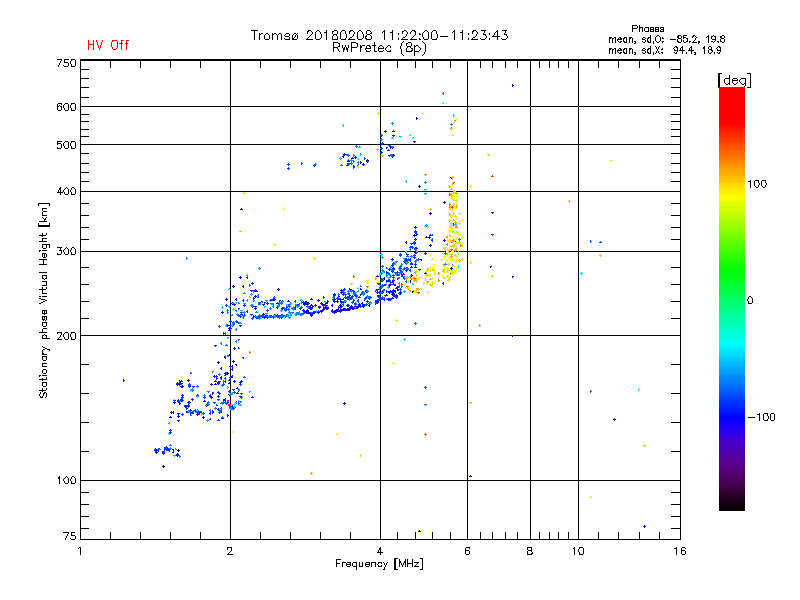This screenshot has height=600, width=800.
Task: Click the x-axis tick label '8'
Action: coord(530,551)
